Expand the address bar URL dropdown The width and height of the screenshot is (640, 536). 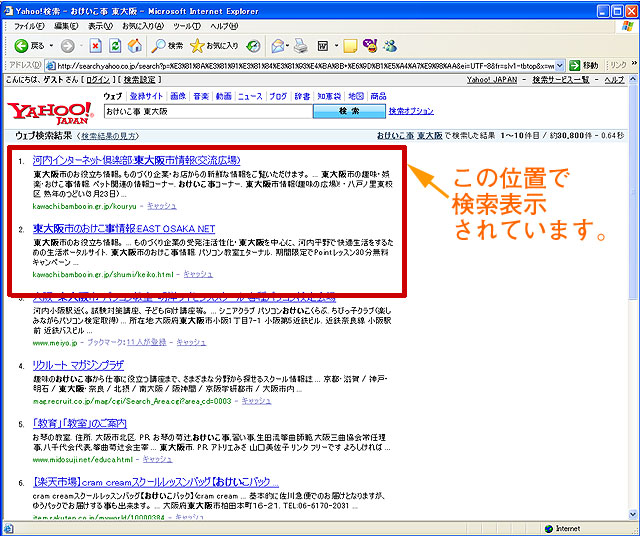click(560, 65)
